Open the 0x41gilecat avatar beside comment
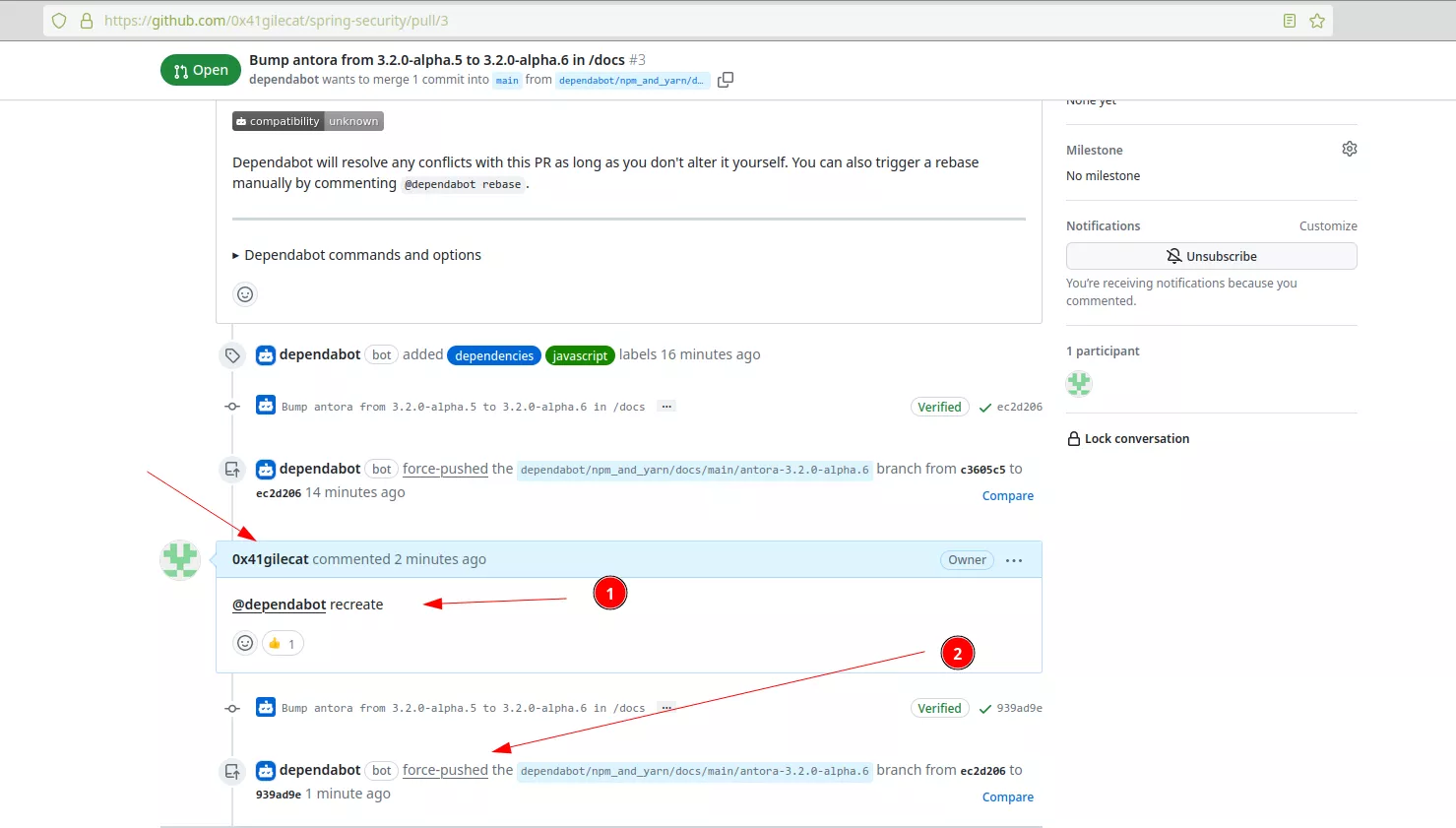 click(x=180, y=560)
